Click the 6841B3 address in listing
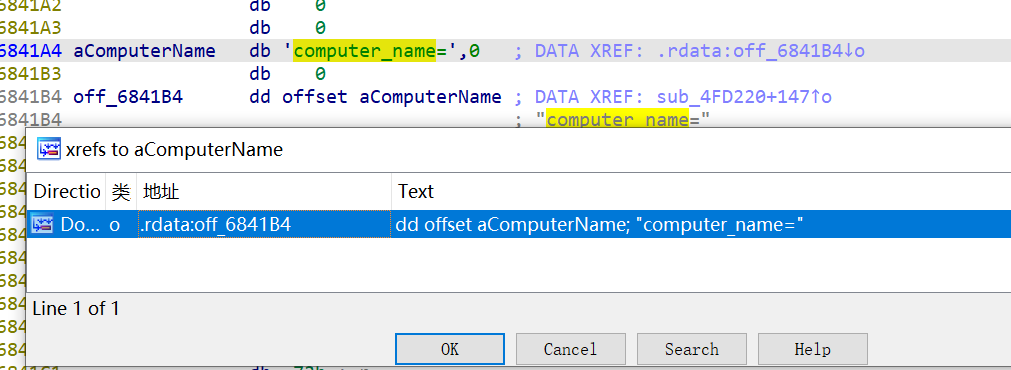The image size is (1011, 370). tap(30, 73)
